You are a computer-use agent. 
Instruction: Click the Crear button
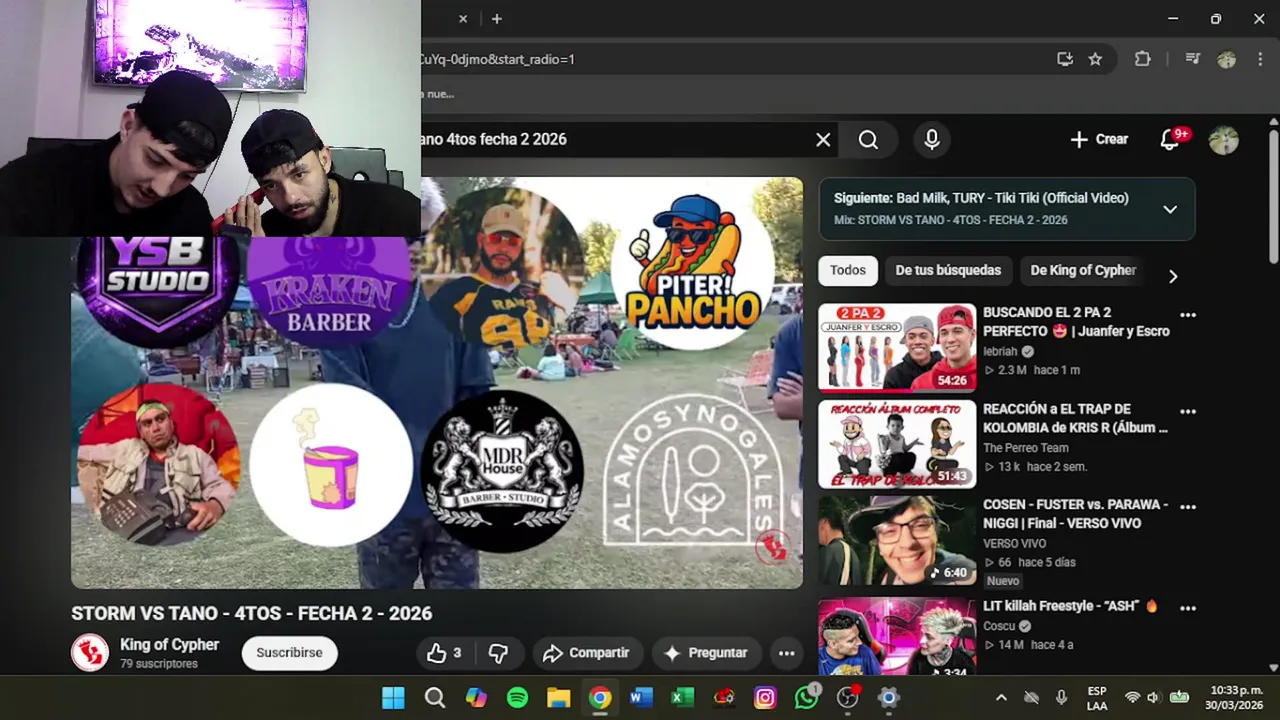point(1099,140)
